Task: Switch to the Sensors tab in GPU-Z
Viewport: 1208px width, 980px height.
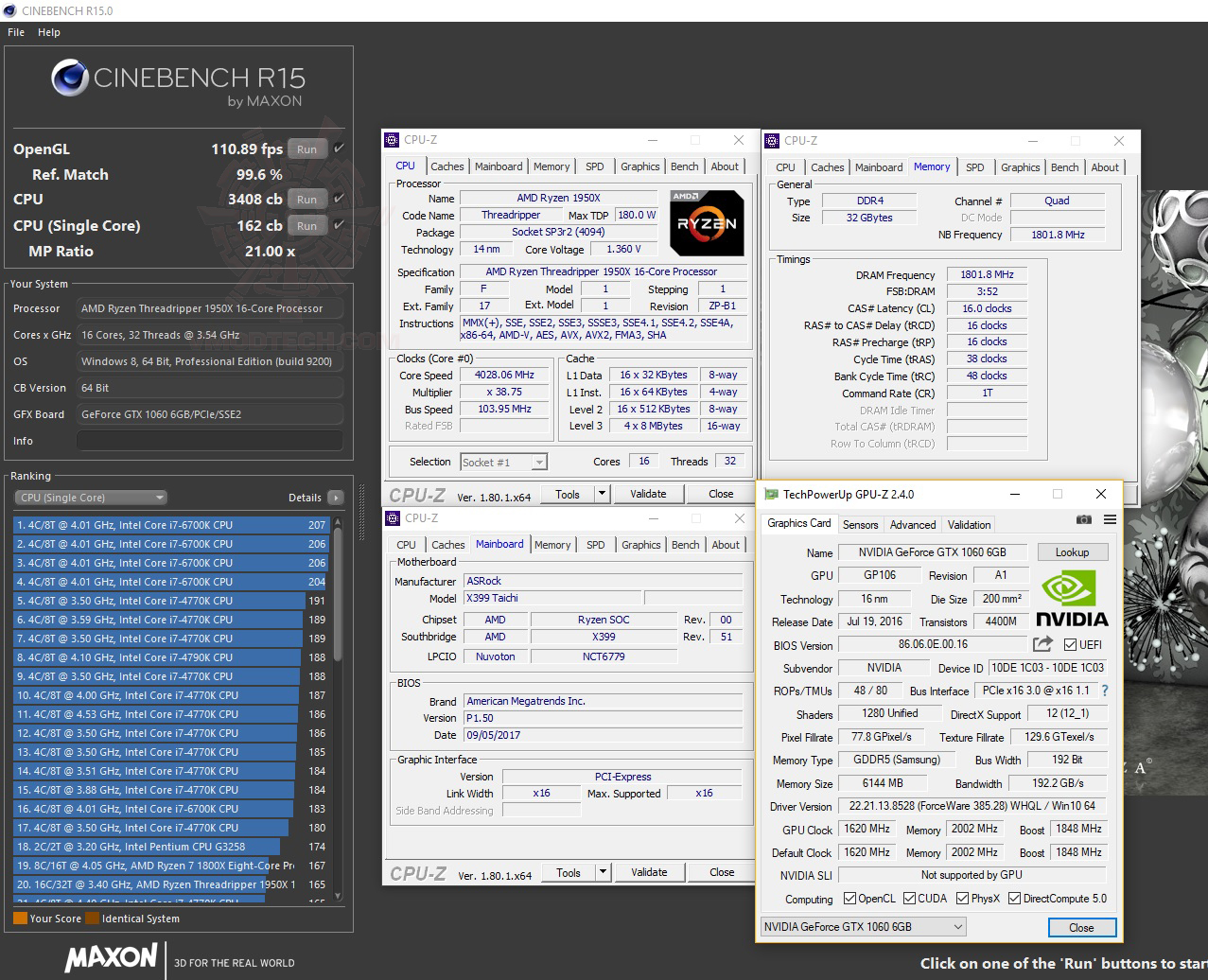Action: 859,524
